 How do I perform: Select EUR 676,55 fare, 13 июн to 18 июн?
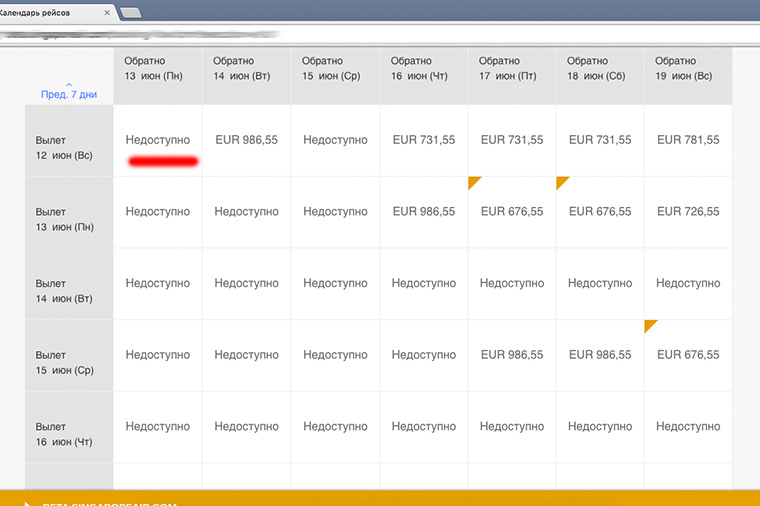(x=600, y=212)
